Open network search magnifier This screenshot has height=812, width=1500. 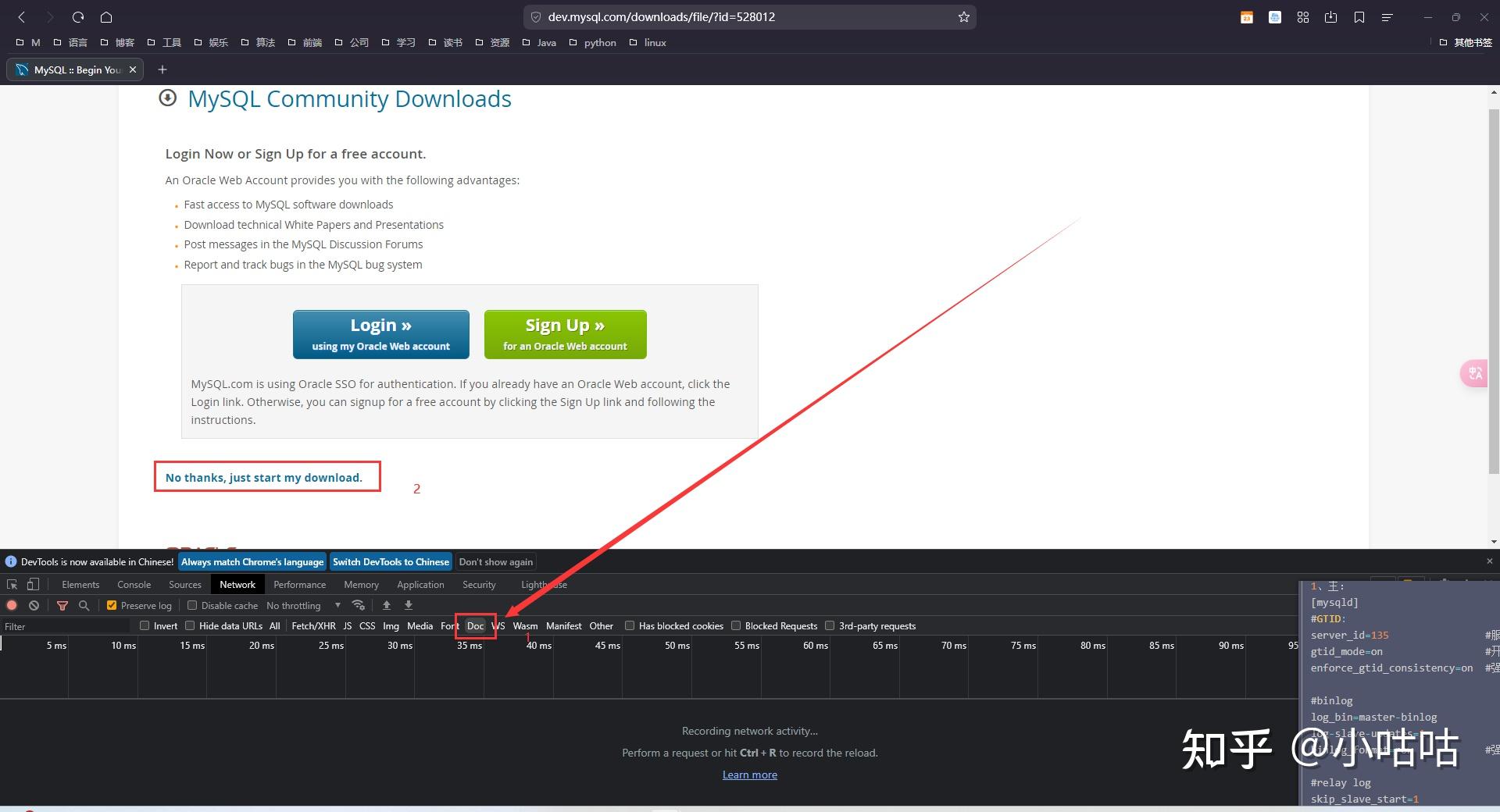point(84,605)
